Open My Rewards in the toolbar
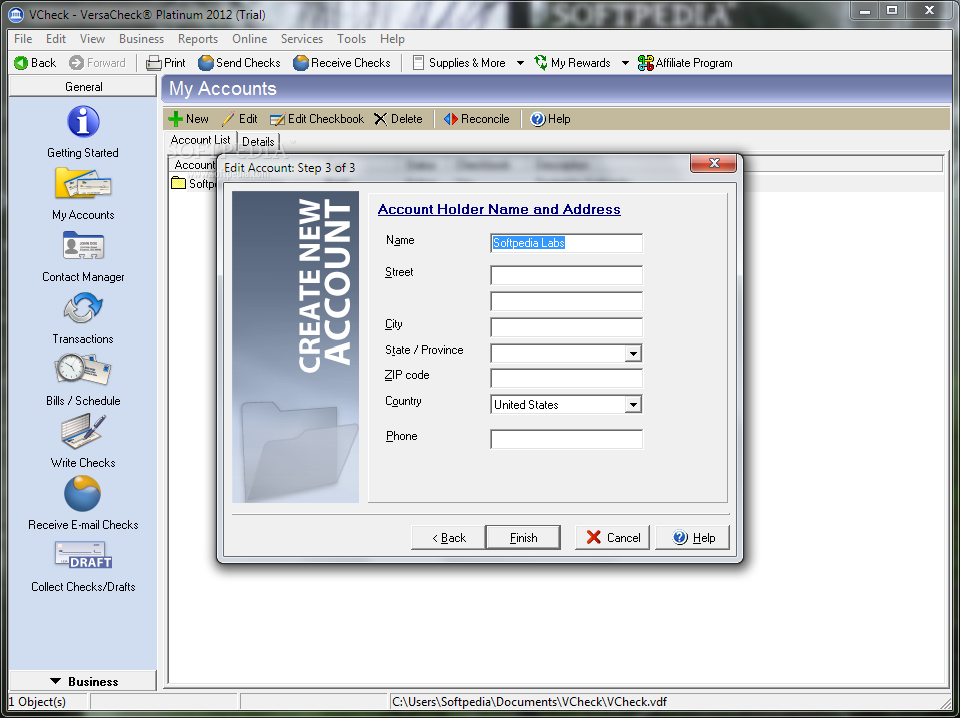 point(572,62)
